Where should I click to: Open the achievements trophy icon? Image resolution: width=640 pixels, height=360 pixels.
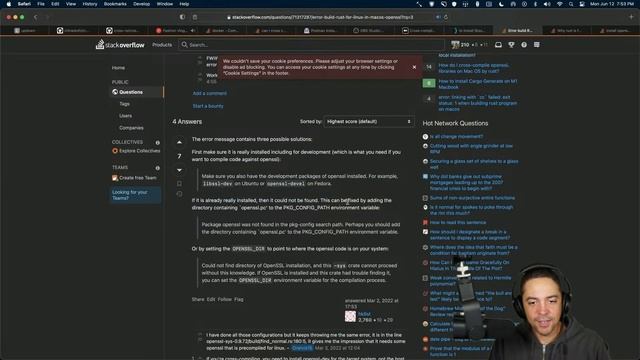point(511,45)
